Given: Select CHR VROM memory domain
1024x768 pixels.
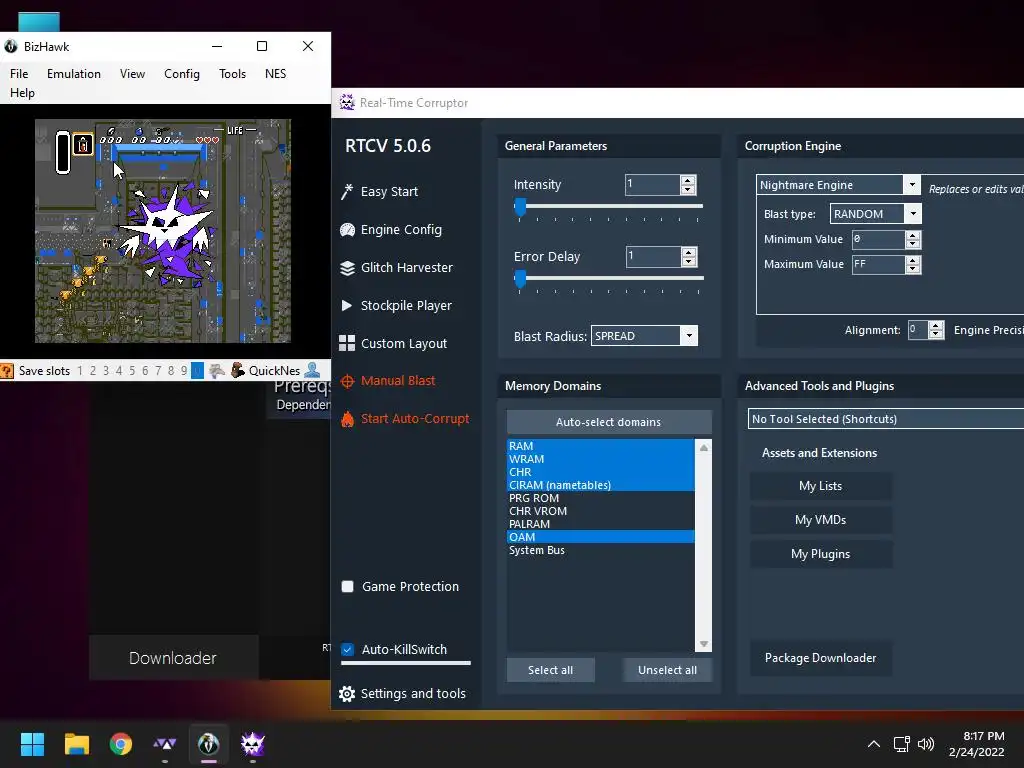Looking at the screenshot, I should [600, 511].
